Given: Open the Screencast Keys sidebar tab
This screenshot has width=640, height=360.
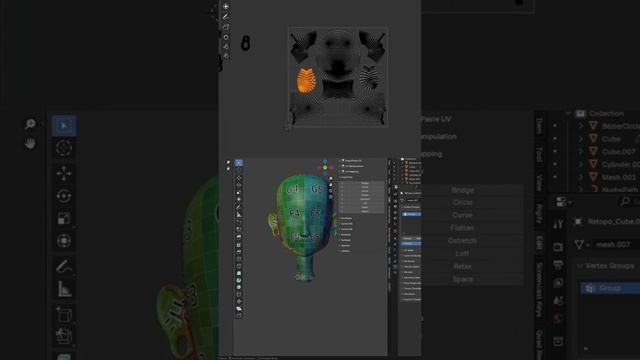Looking at the screenshot, I should tap(539, 290).
